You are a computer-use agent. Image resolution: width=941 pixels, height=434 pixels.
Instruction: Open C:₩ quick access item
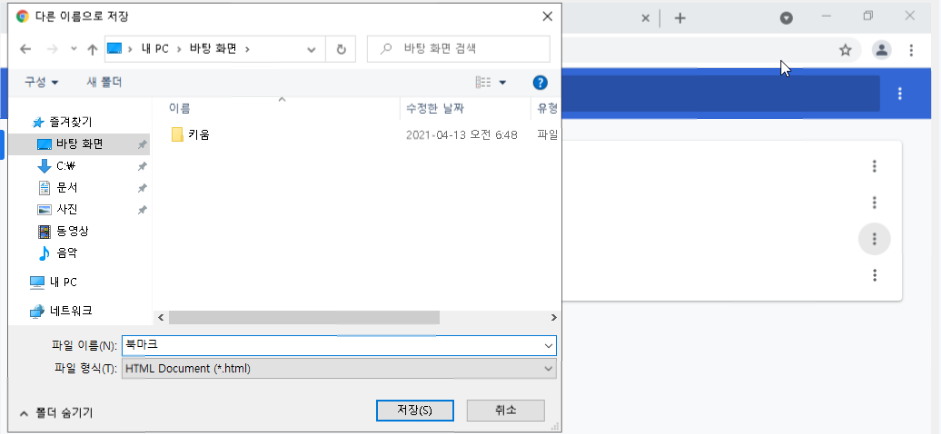click(x=68, y=166)
